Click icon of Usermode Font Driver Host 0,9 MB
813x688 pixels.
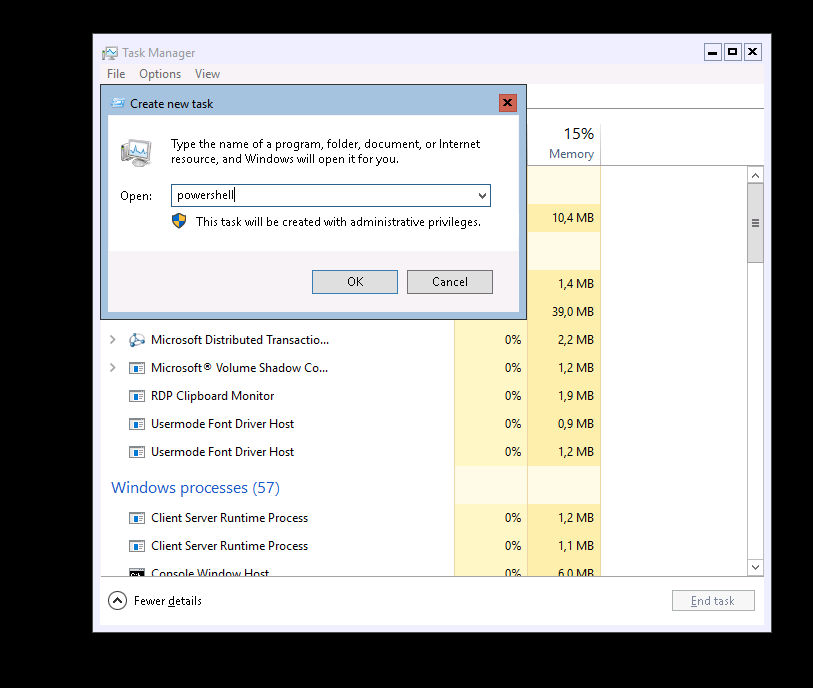click(137, 424)
